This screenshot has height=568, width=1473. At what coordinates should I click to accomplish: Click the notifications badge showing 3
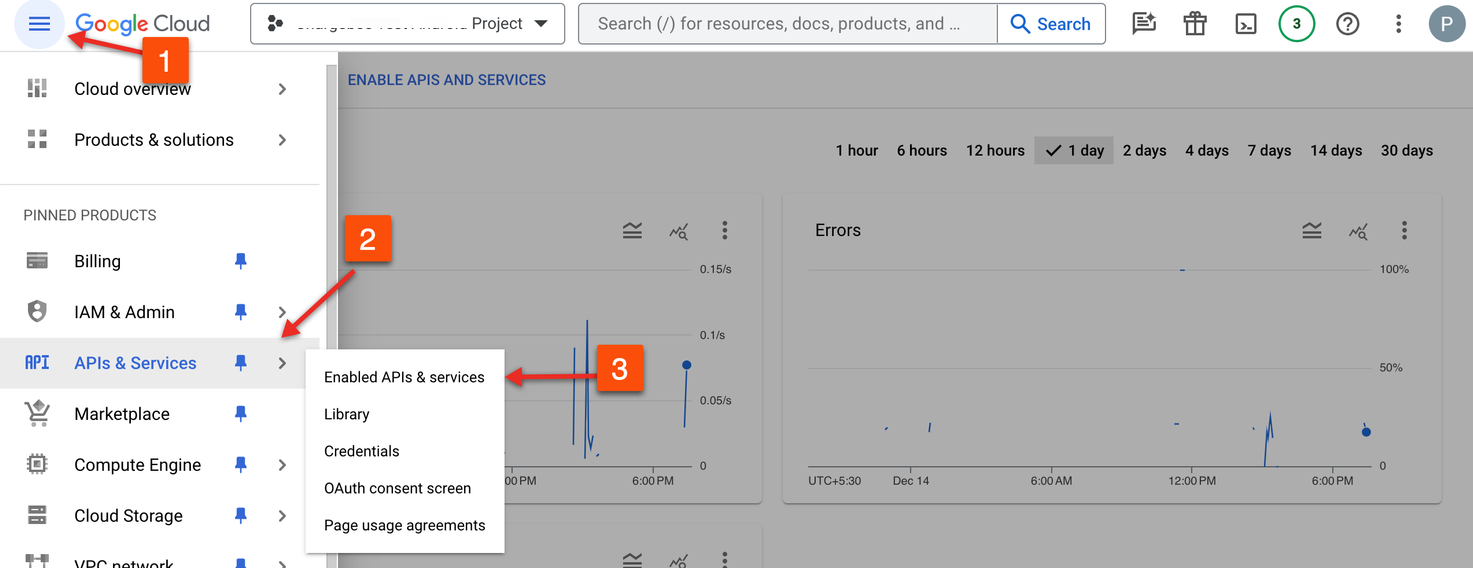pos(1297,24)
